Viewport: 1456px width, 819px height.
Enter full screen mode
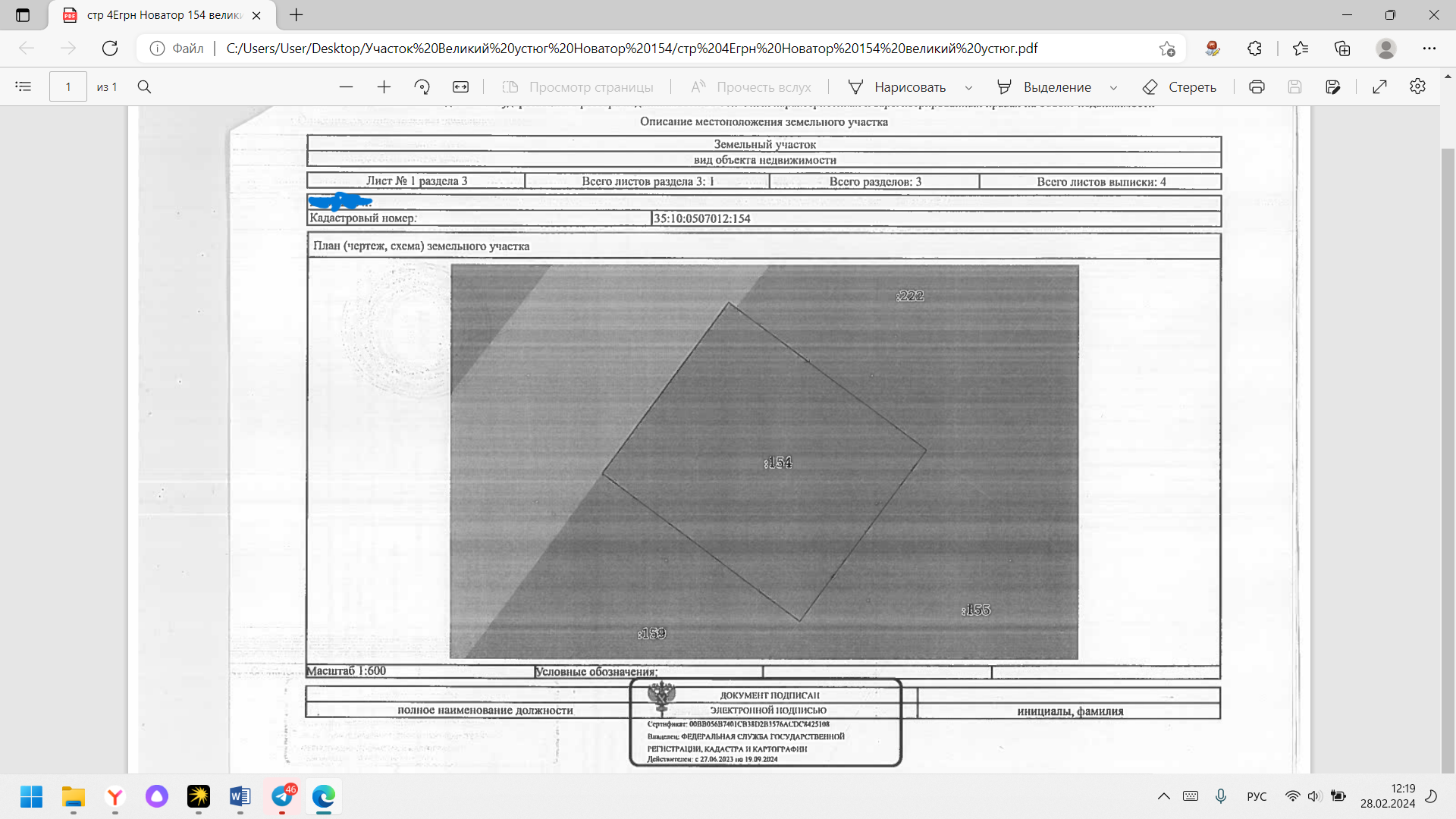coord(1379,87)
